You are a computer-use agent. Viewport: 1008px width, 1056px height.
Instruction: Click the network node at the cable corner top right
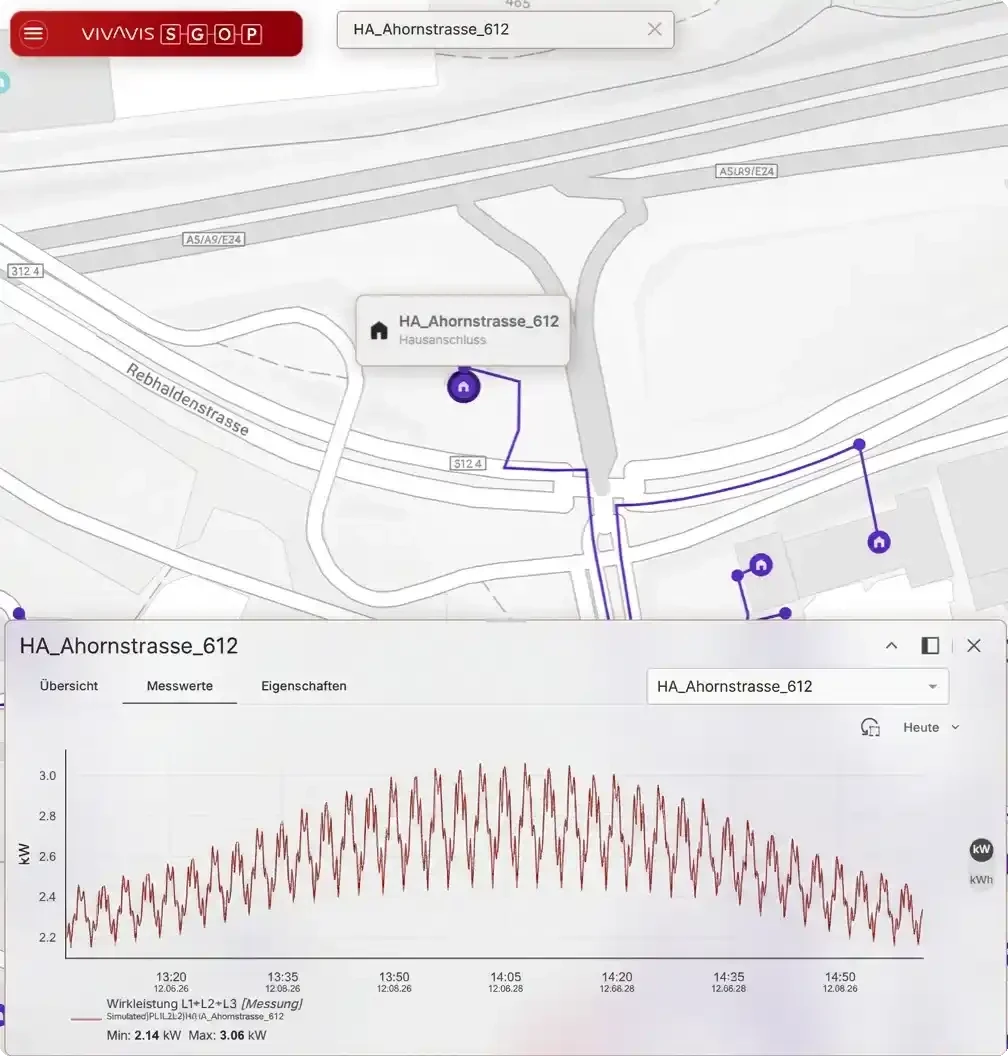[x=859, y=444]
